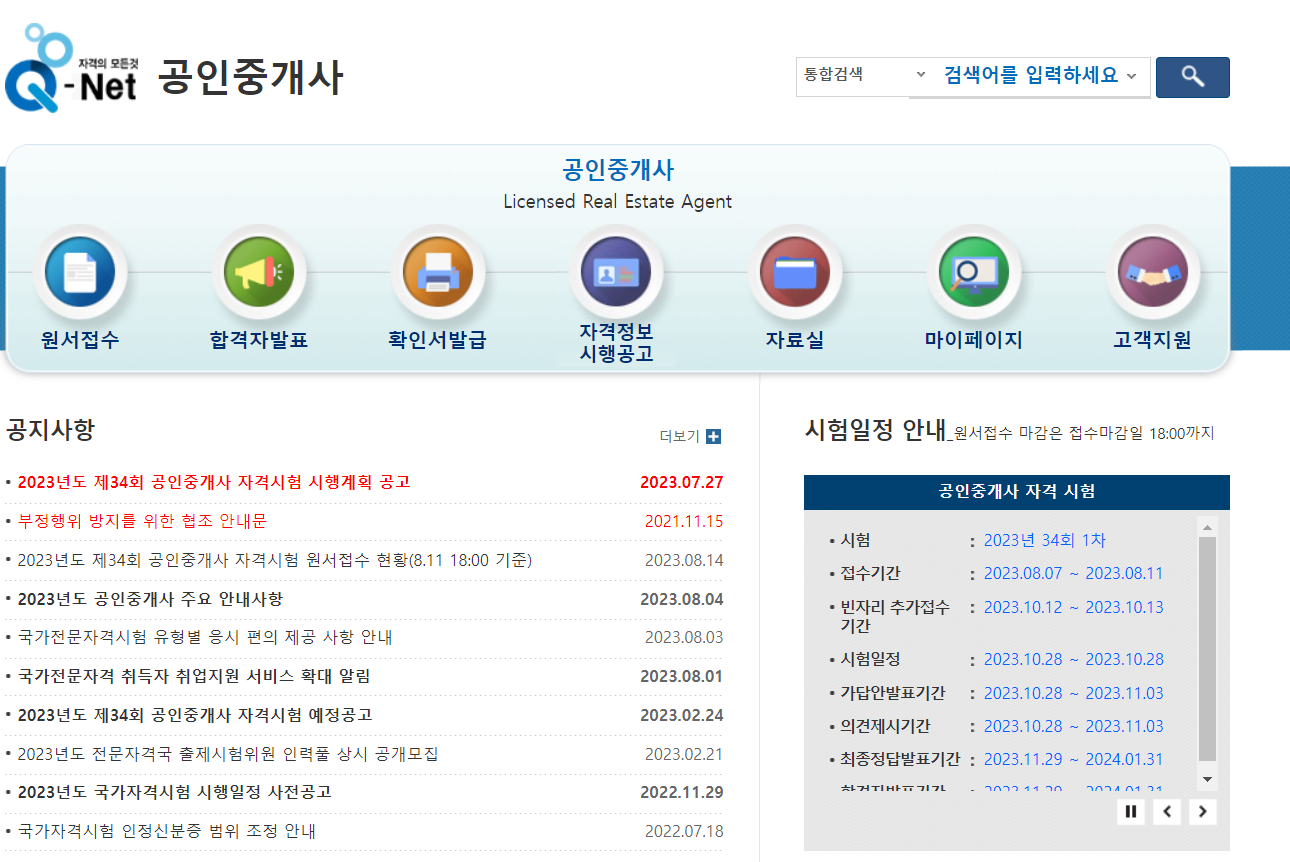Click the date 2023.07.27 in notices
Screen dimensions: 1290x862
pos(681,482)
